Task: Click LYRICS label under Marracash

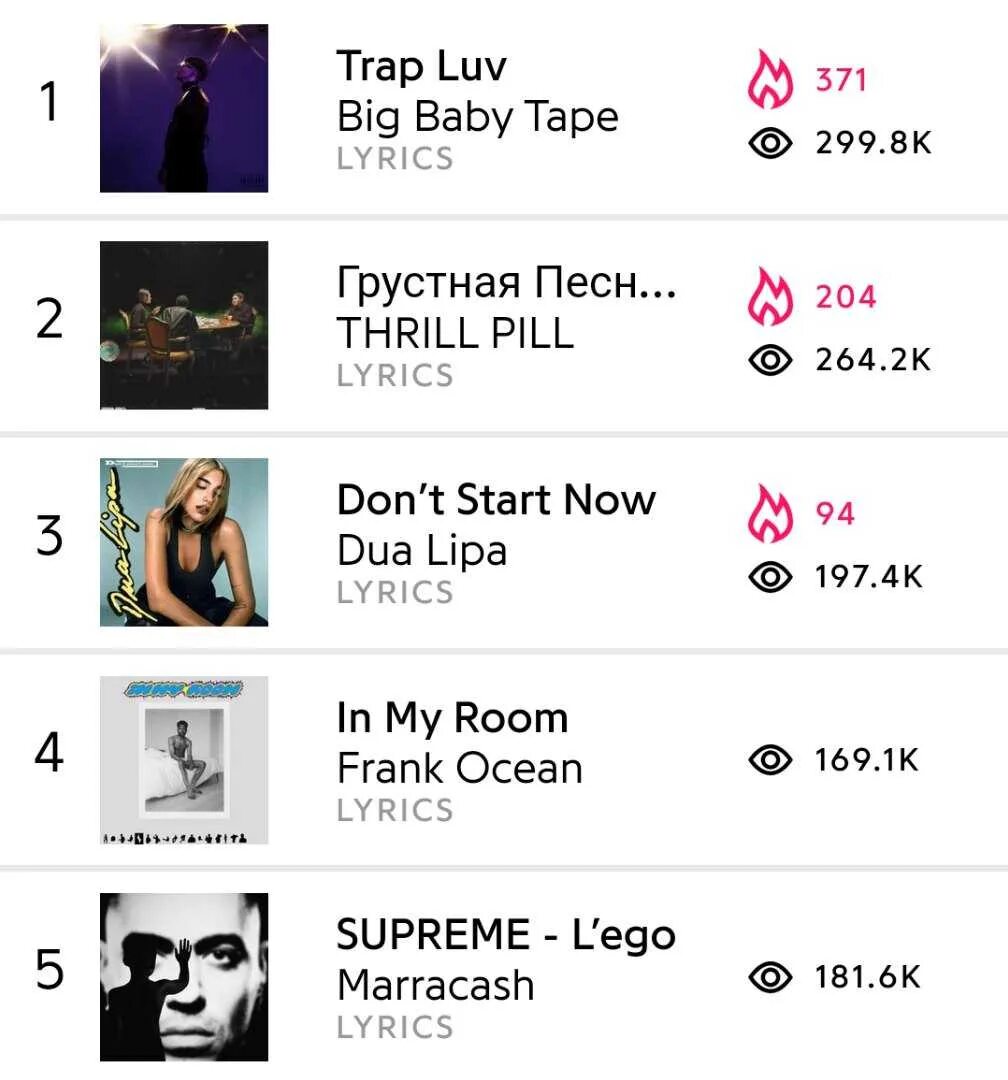Action: (395, 1027)
